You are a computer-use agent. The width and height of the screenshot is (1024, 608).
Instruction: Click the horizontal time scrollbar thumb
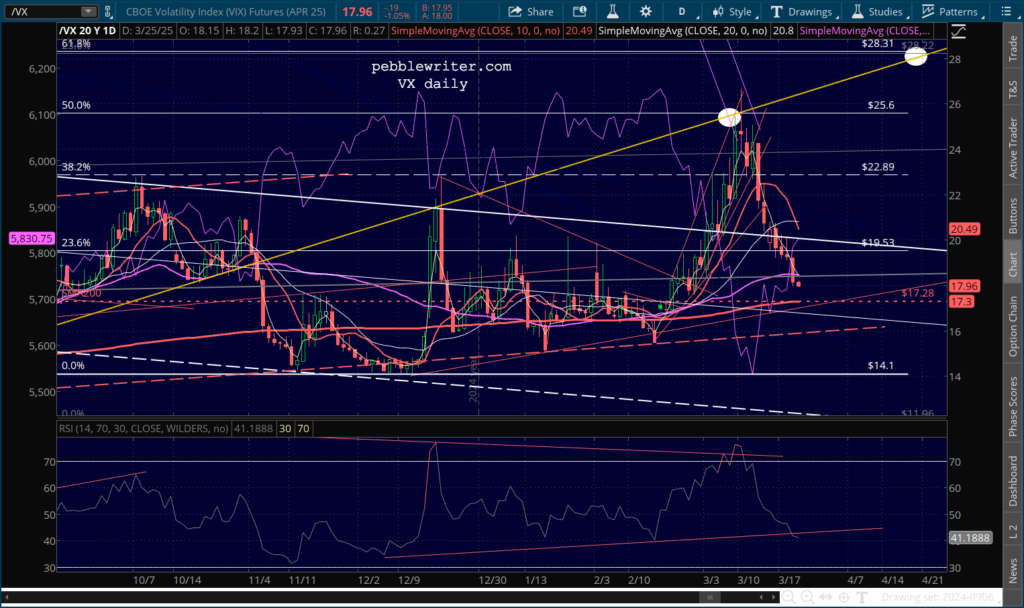(x=709, y=597)
